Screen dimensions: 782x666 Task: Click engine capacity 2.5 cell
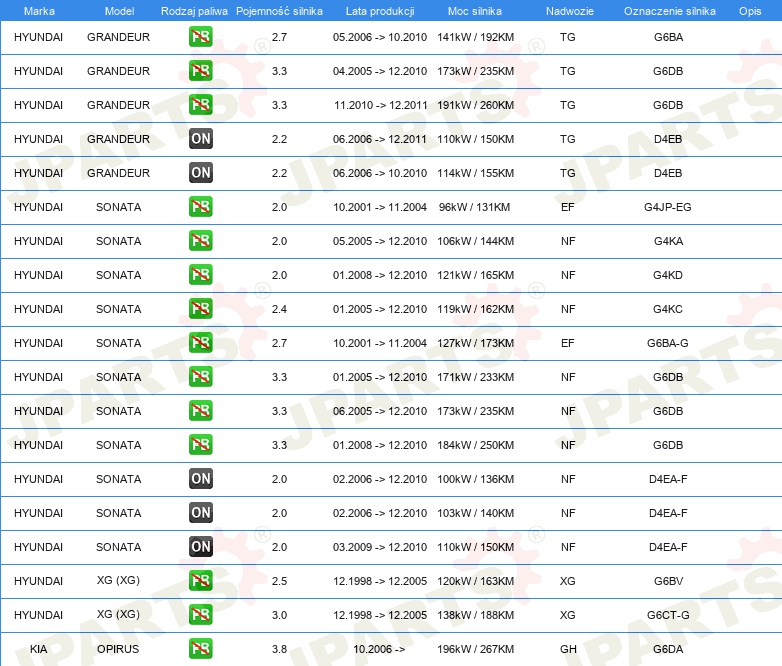(279, 581)
